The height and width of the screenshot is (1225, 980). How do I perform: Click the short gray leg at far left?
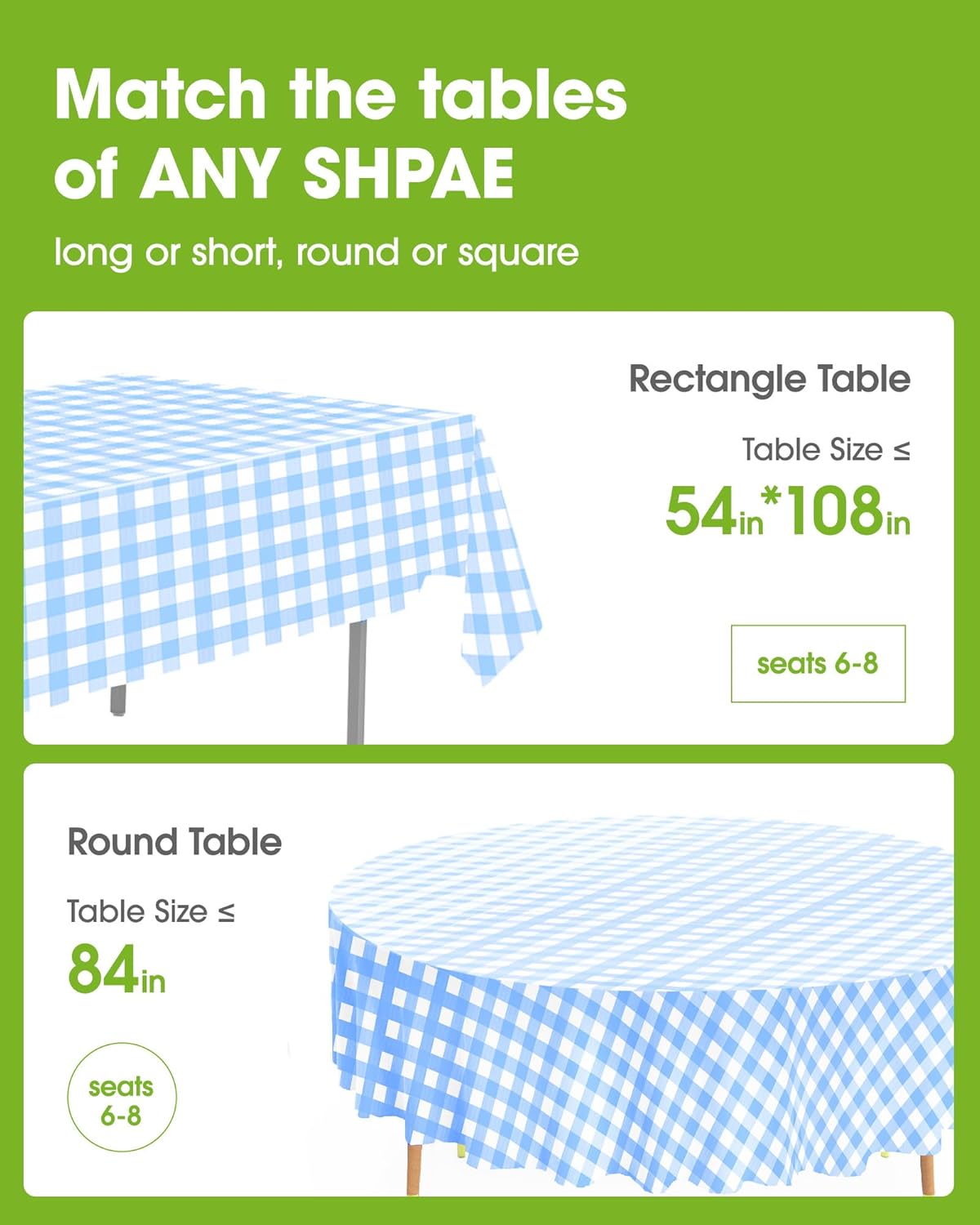click(118, 700)
